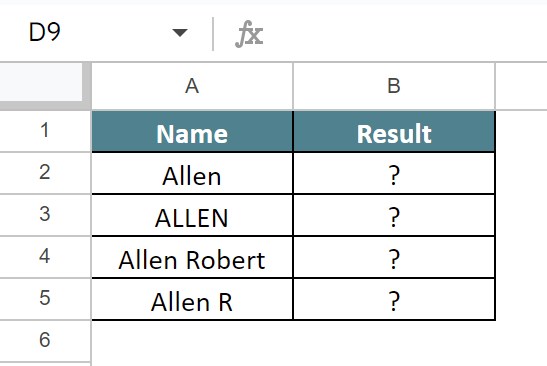Select row 1 header
The height and width of the screenshot is (366, 547).
(x=45, y=131)
